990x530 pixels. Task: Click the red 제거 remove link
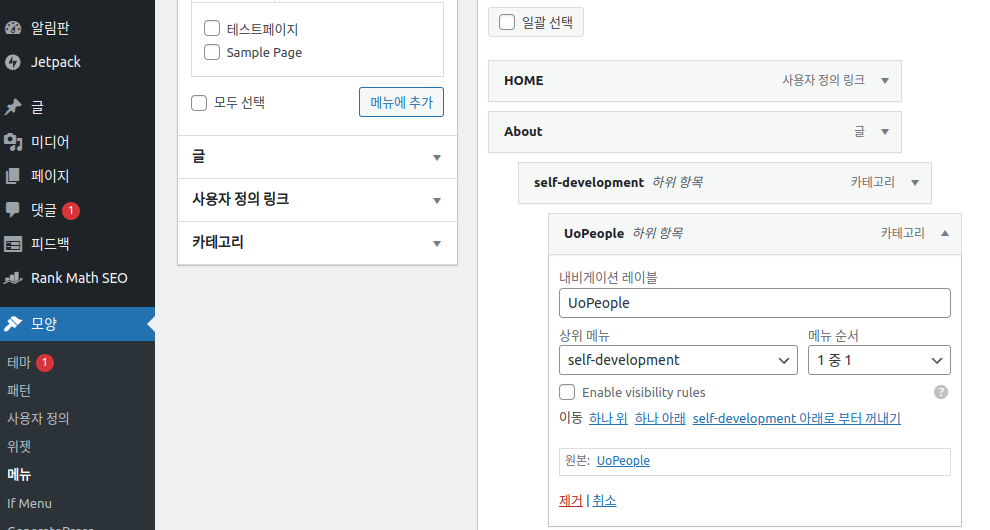570,500
